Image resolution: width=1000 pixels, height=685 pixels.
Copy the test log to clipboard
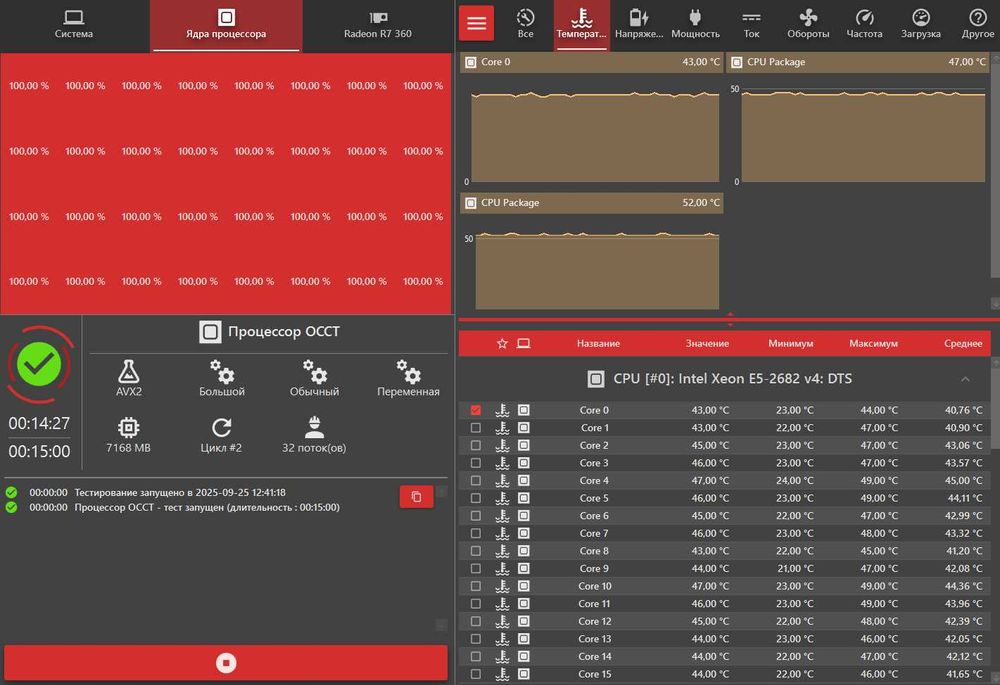pyautogui.click(x=416, y=496)
